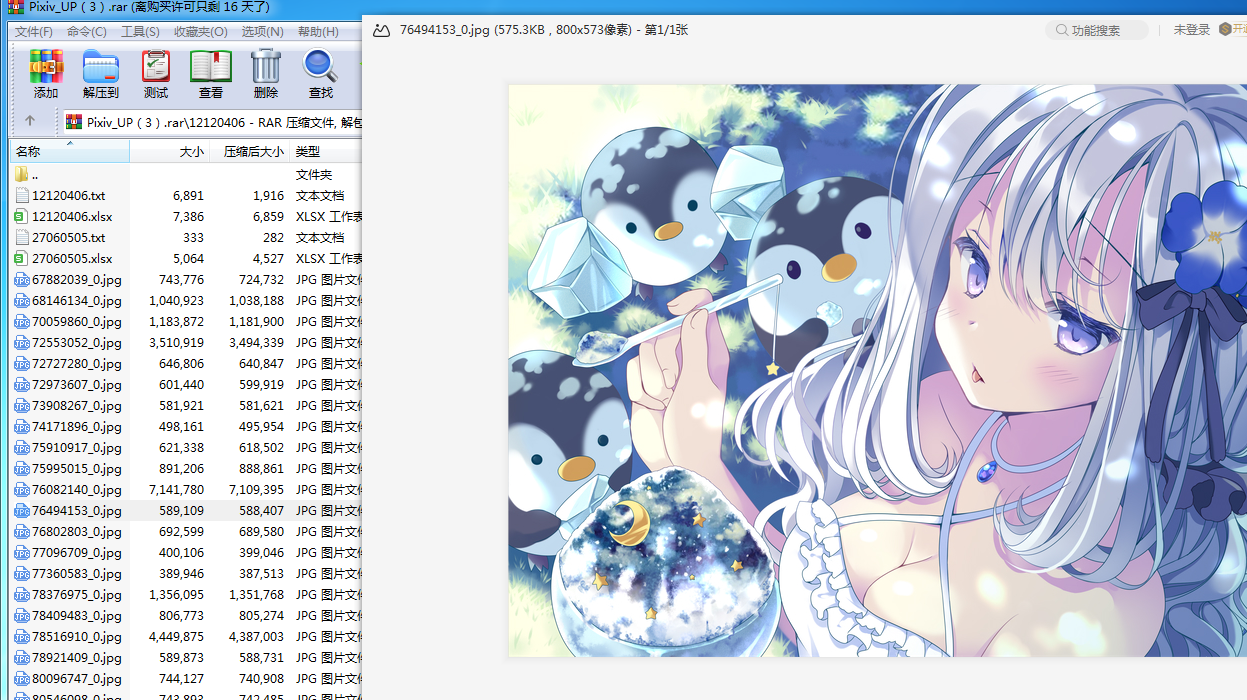Click the 添加 (Add) toolbar icon in WinRAR

point(46,67)
